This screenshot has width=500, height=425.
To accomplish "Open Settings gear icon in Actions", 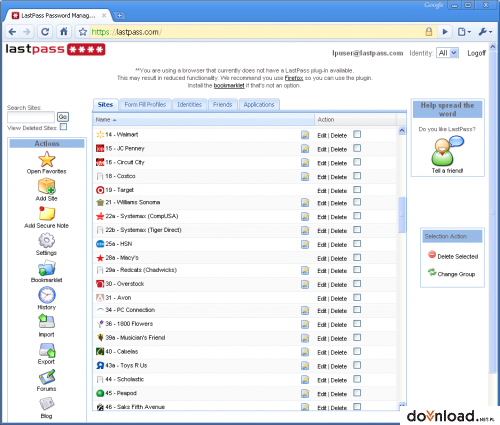I will pyautogui.click(x=46, y=240).
